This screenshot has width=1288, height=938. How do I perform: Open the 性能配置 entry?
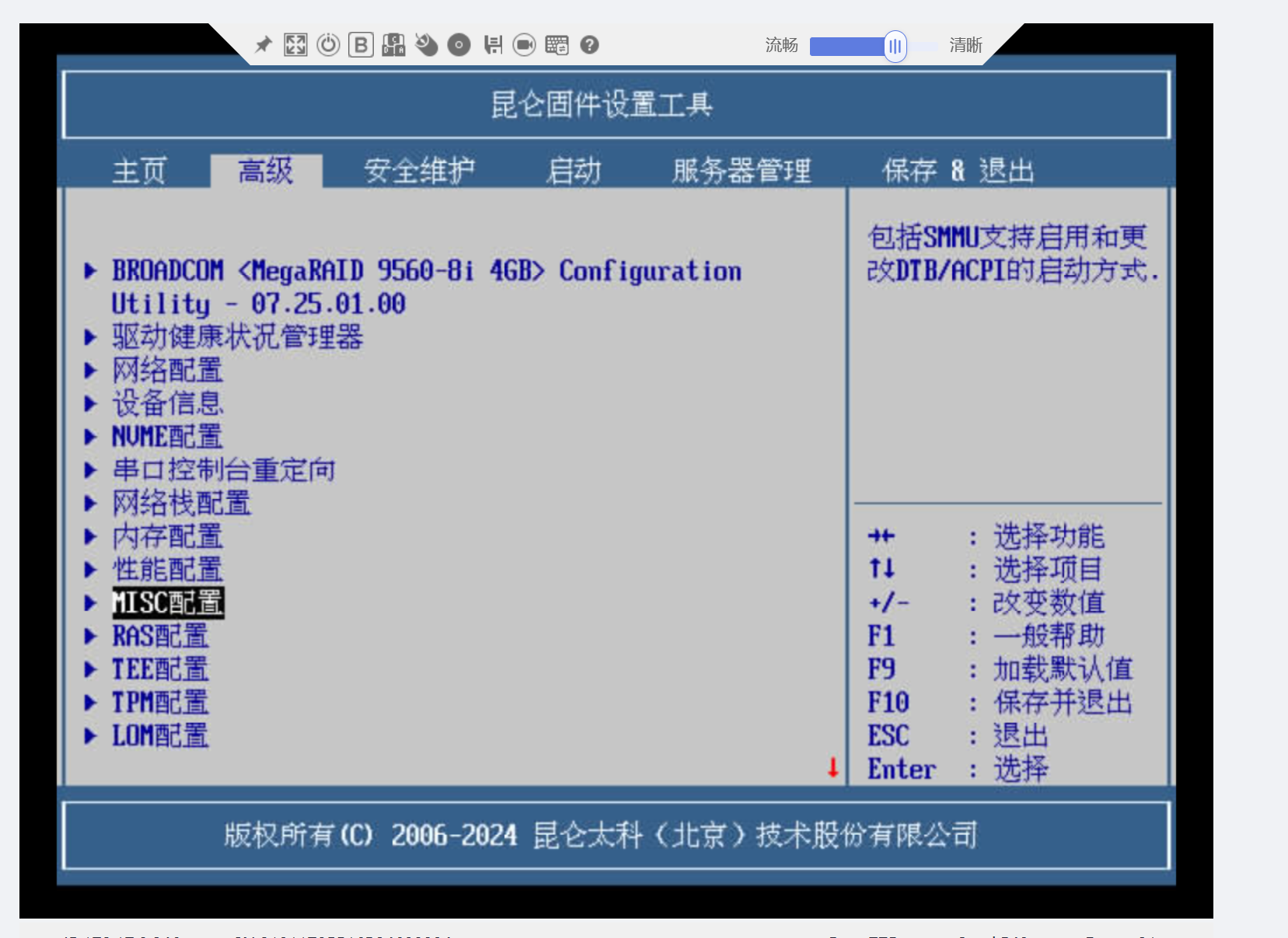pos(168,570)
